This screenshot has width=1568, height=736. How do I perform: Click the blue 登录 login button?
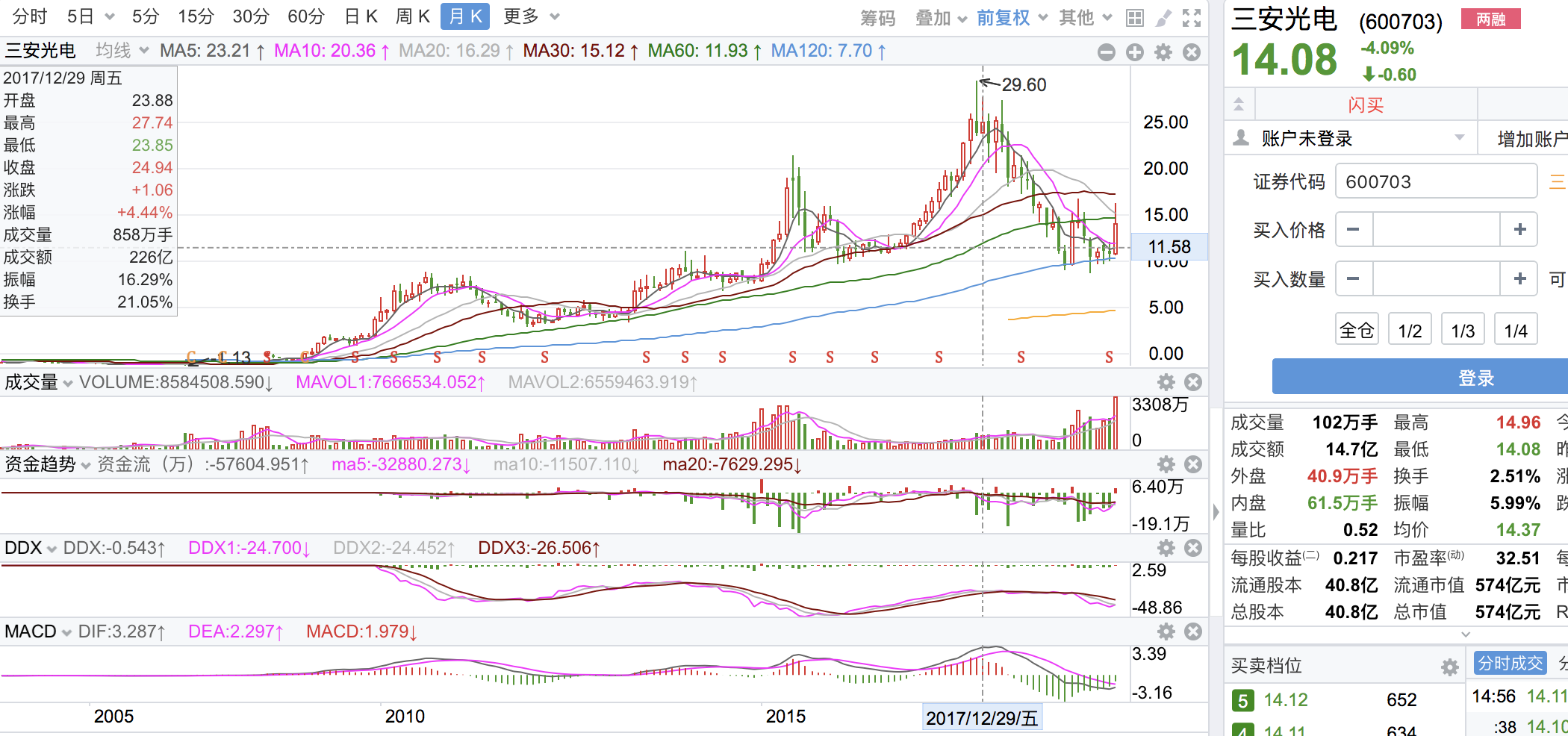pyautogui.click(x=1420, y=377)
